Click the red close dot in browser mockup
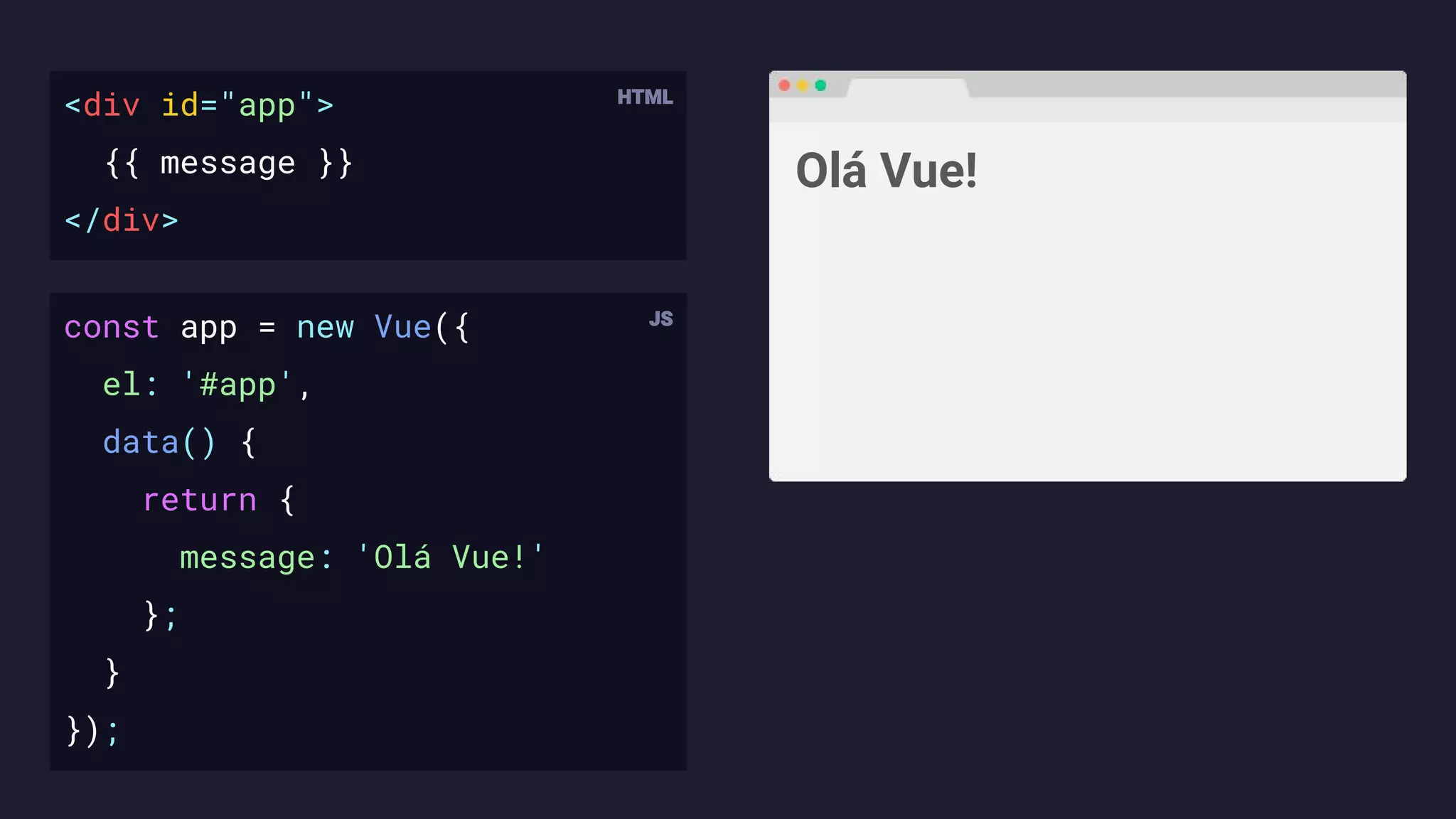The image size is (1456, 819). (x=784, y=85)
